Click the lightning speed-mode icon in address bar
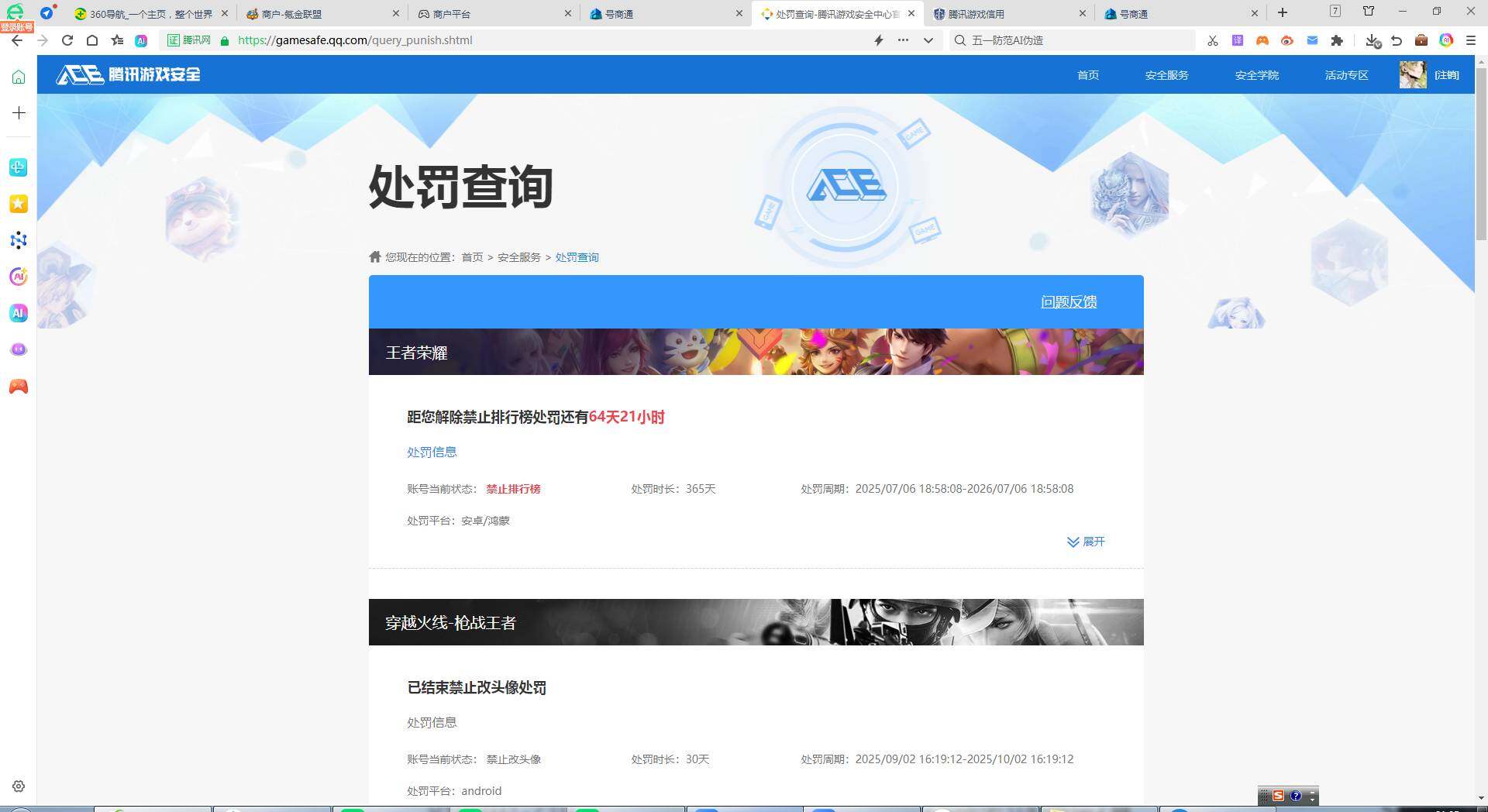 (879, 40)
